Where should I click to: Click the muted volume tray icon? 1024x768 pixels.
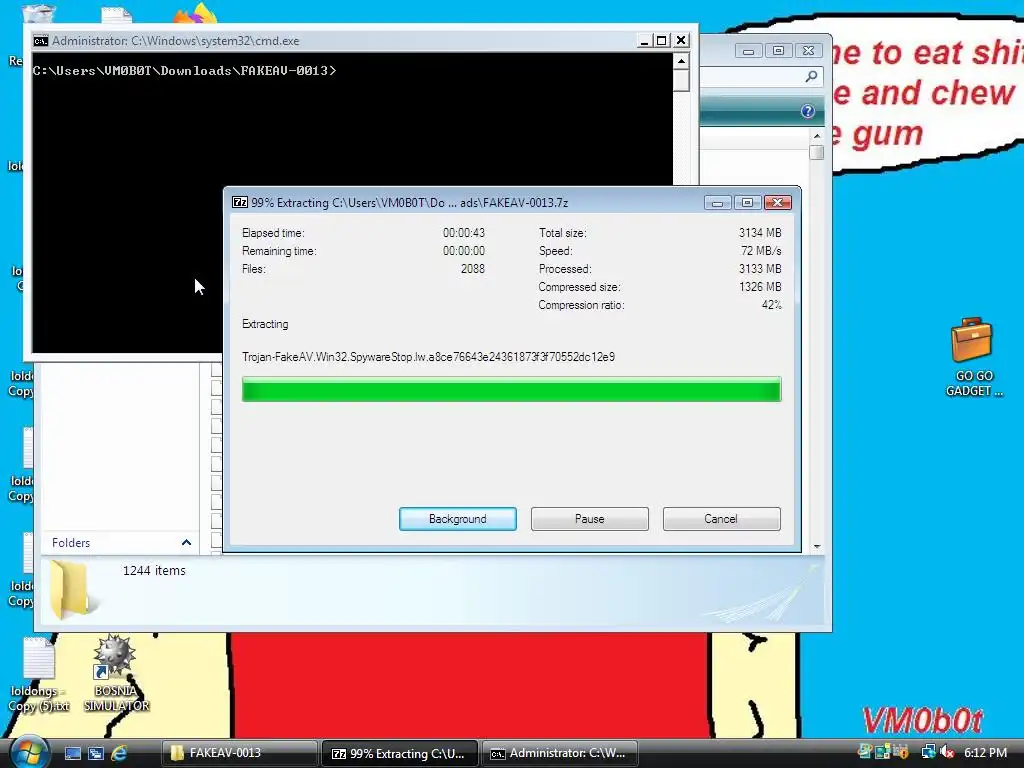click(x=947, y=752)
